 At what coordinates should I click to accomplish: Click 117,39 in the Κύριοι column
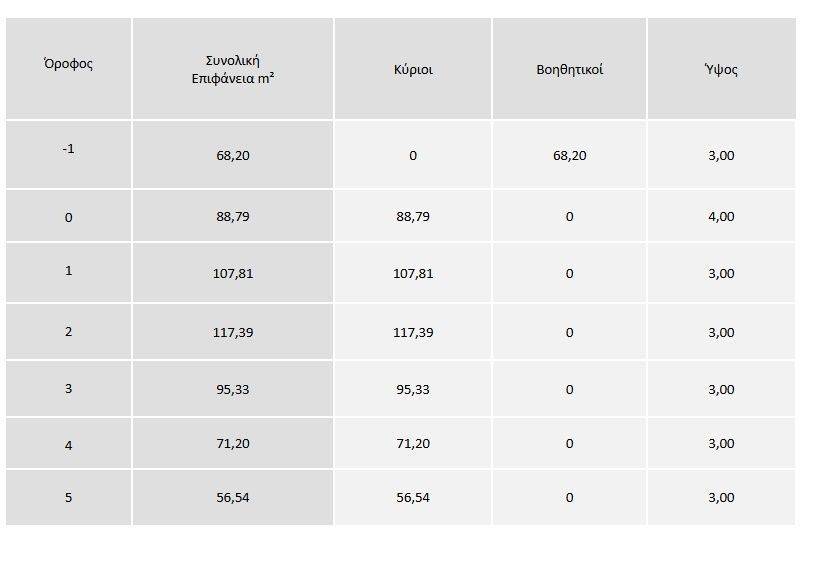tap(413, 332)
